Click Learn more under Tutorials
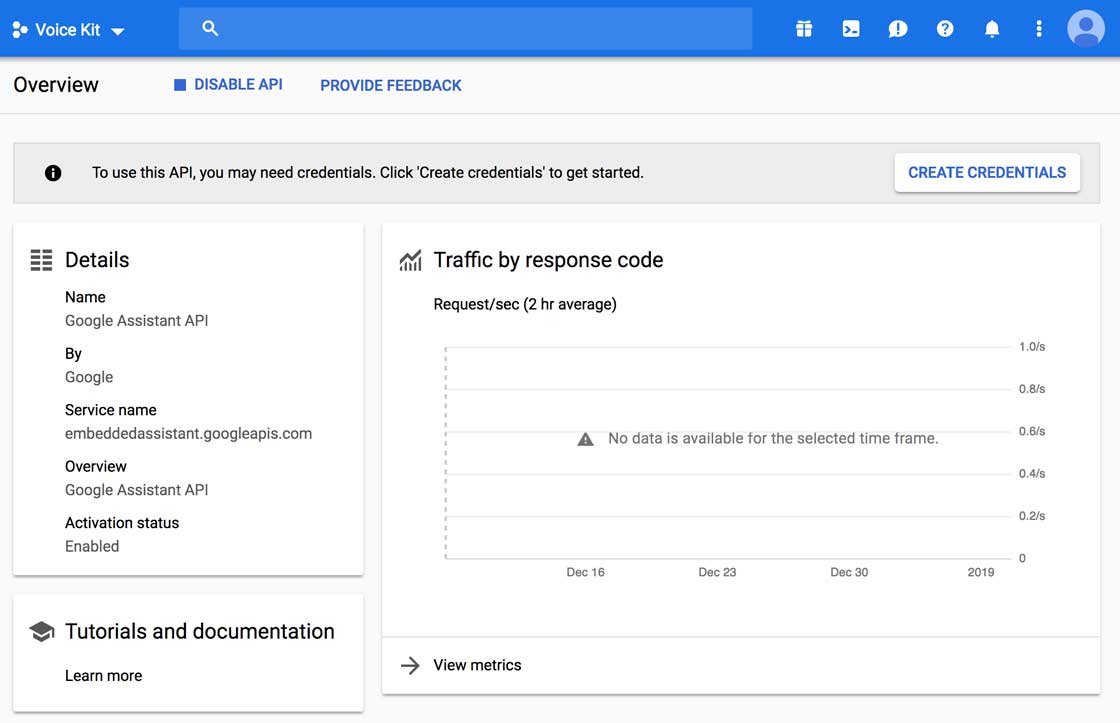Viewport: 1120px width, 723px height. pos(103,676)
